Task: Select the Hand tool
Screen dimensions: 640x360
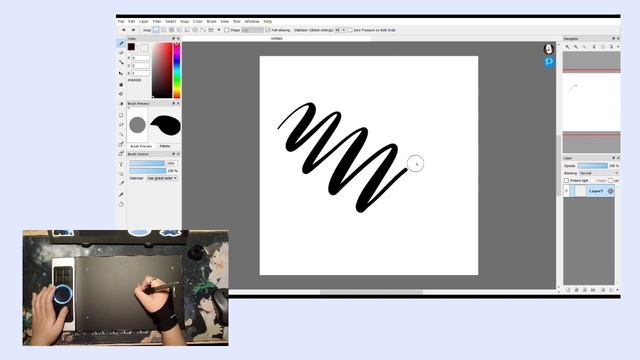Action: (121, 204)
